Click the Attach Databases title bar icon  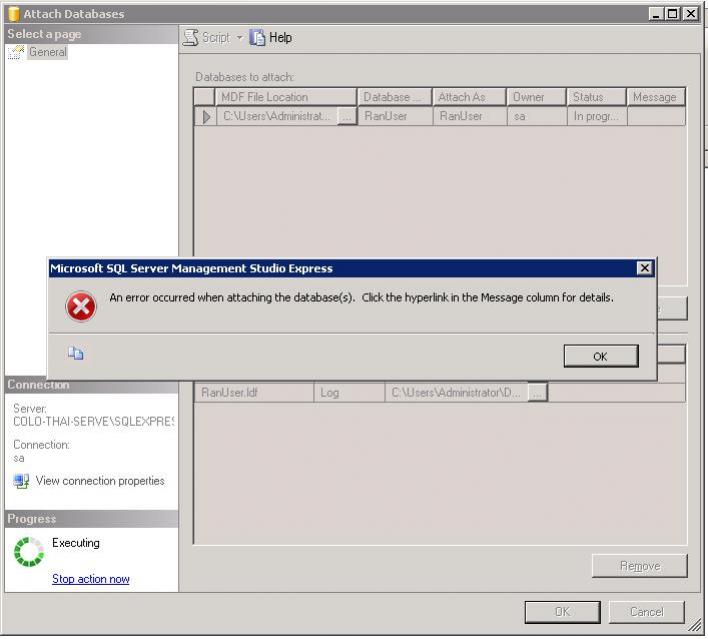[x=14, y=14]
